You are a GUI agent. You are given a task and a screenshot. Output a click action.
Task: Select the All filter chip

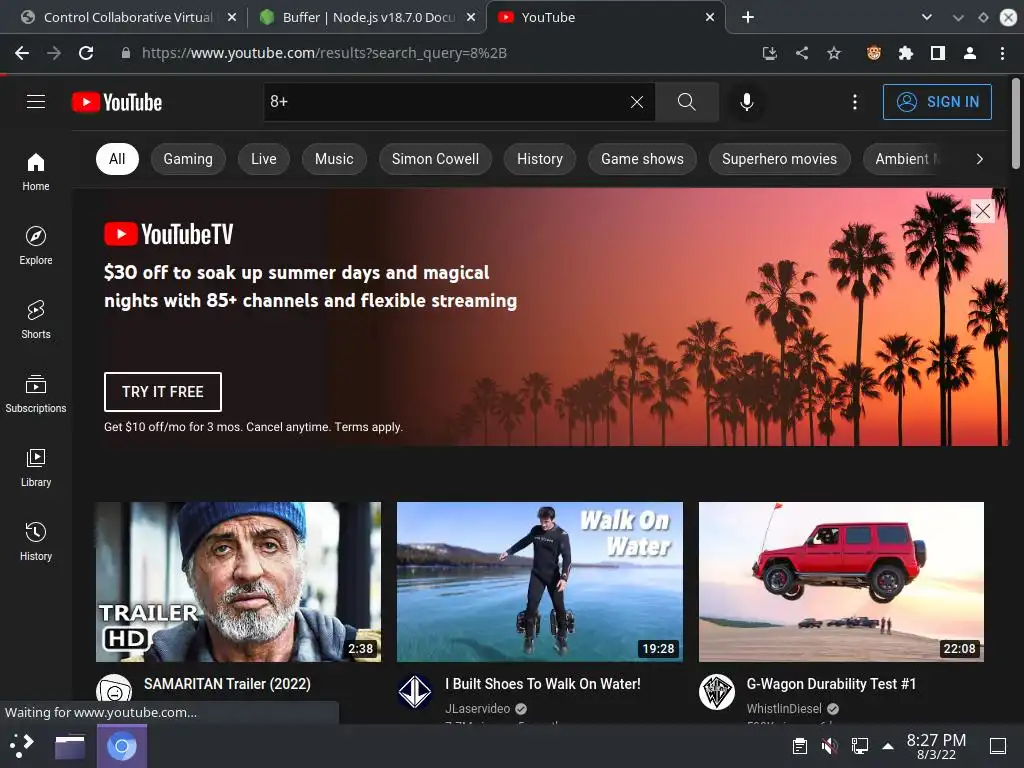[117, 159]
